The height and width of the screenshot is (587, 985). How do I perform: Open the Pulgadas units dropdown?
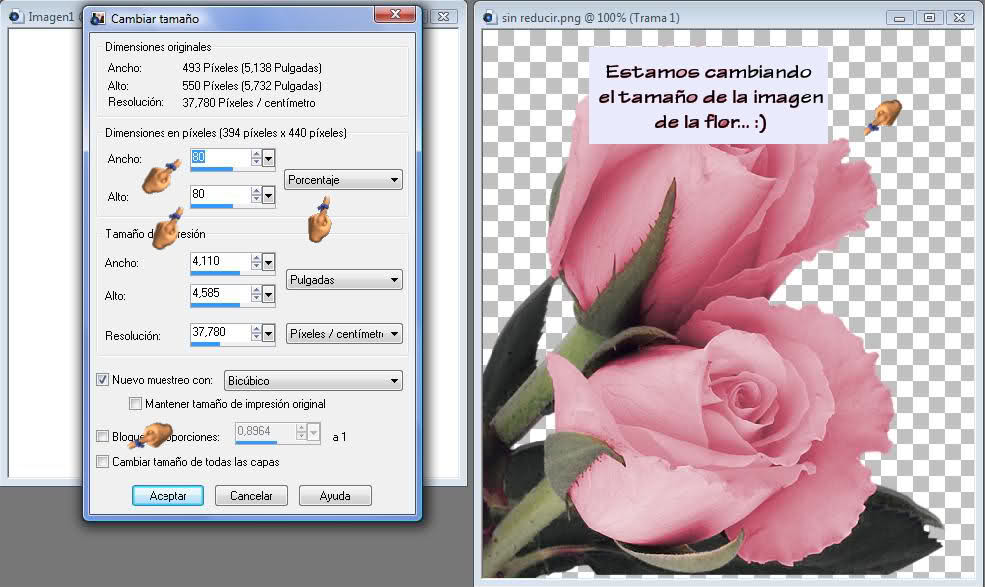tap(344, 280)
